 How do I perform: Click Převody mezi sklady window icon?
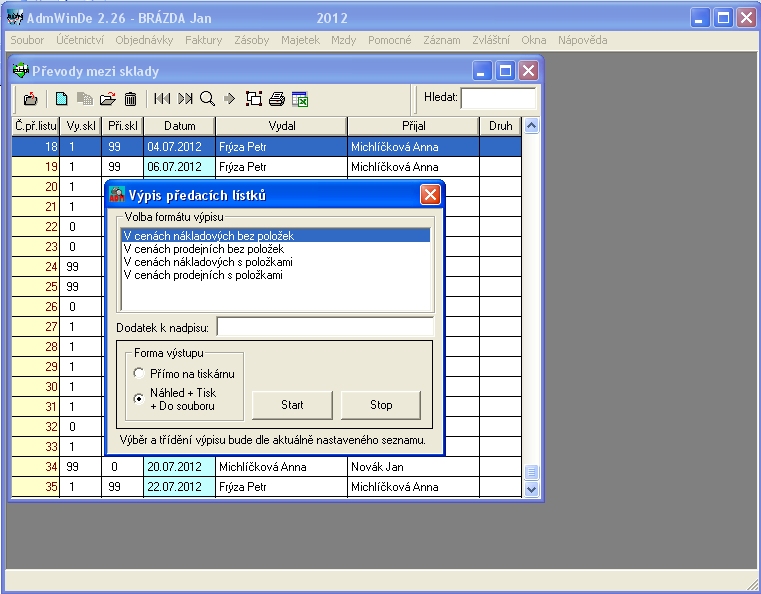(x=20, y=70)
